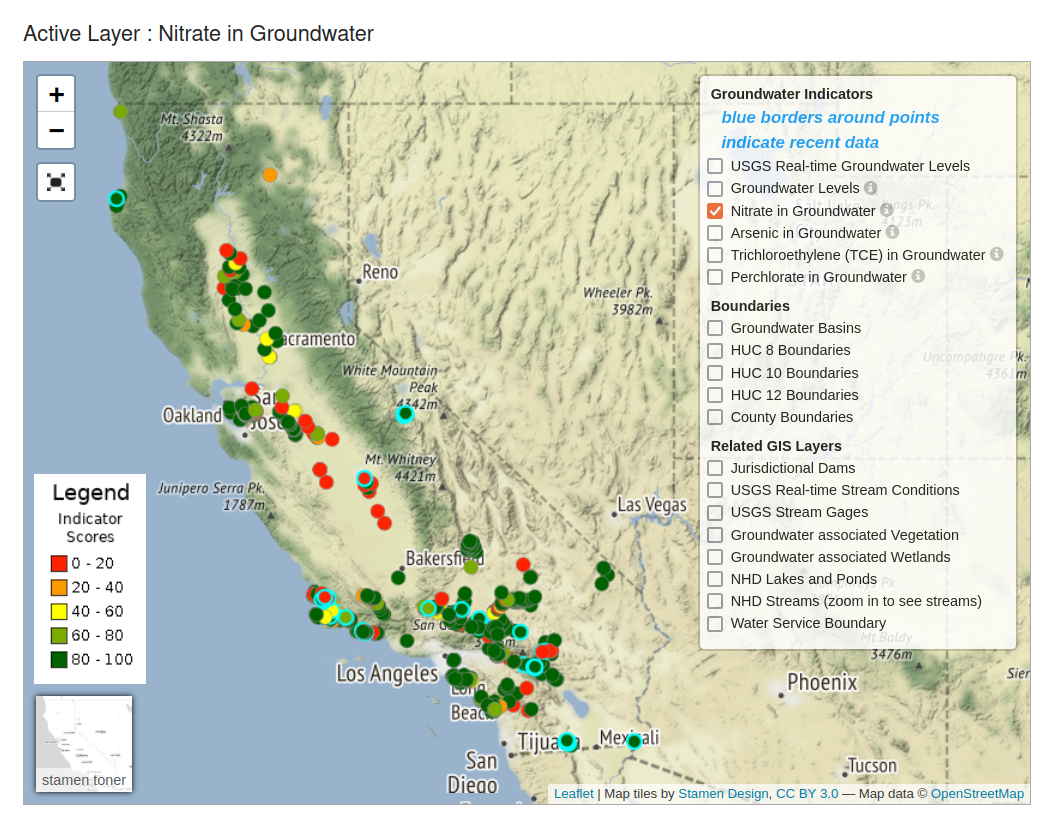Open the Leaflet attribution link
Screen dimensions: 1054x831
coord(573,794)
